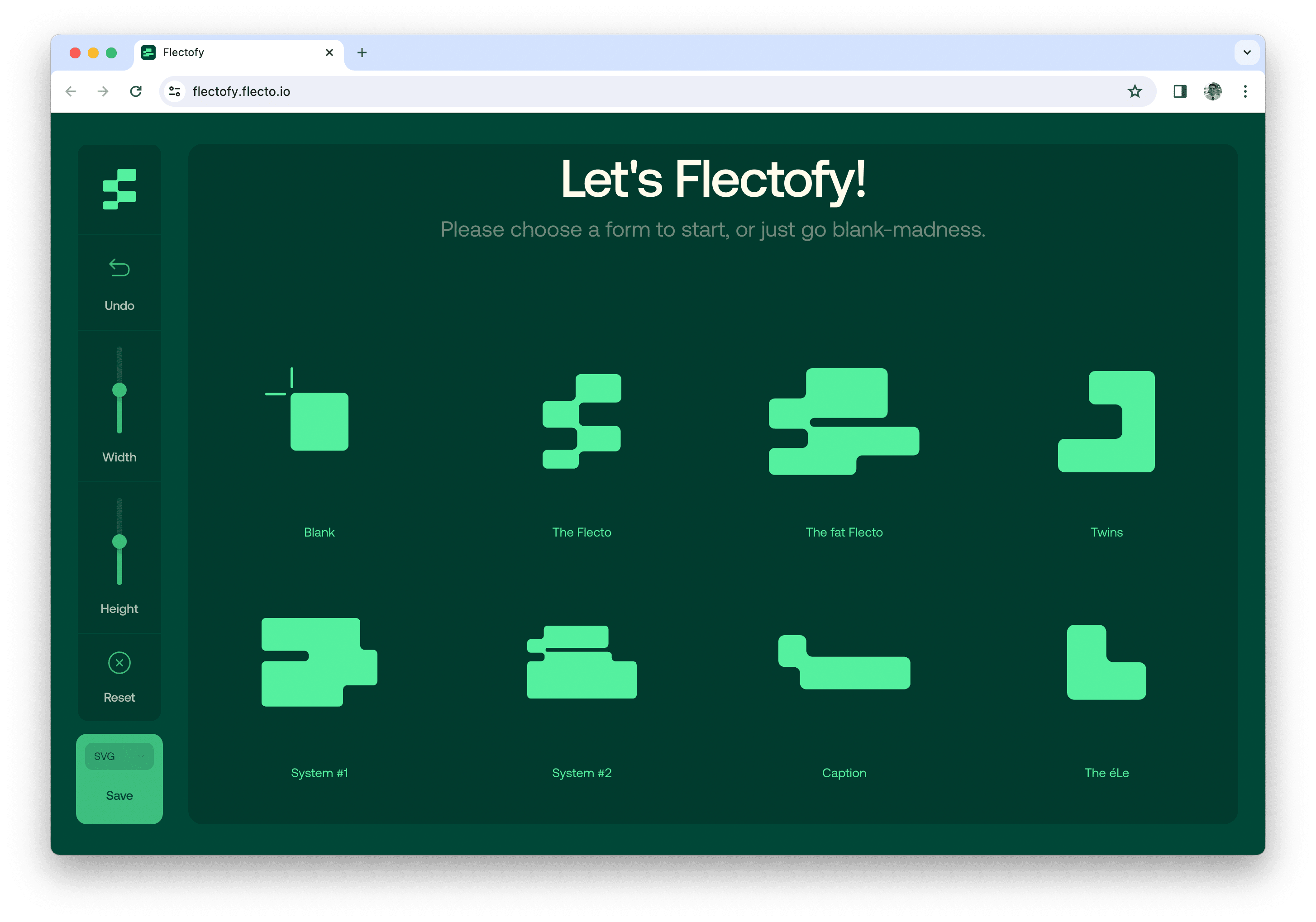1316x922 pixels.
Task: Open a new browser tab
Action: point(362,52)
